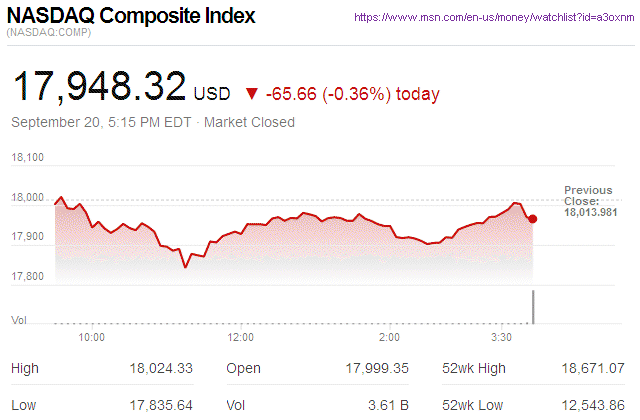Click the red down-triangle change indicator
This screenshot has height=420, width=640.
coord(249,94)
